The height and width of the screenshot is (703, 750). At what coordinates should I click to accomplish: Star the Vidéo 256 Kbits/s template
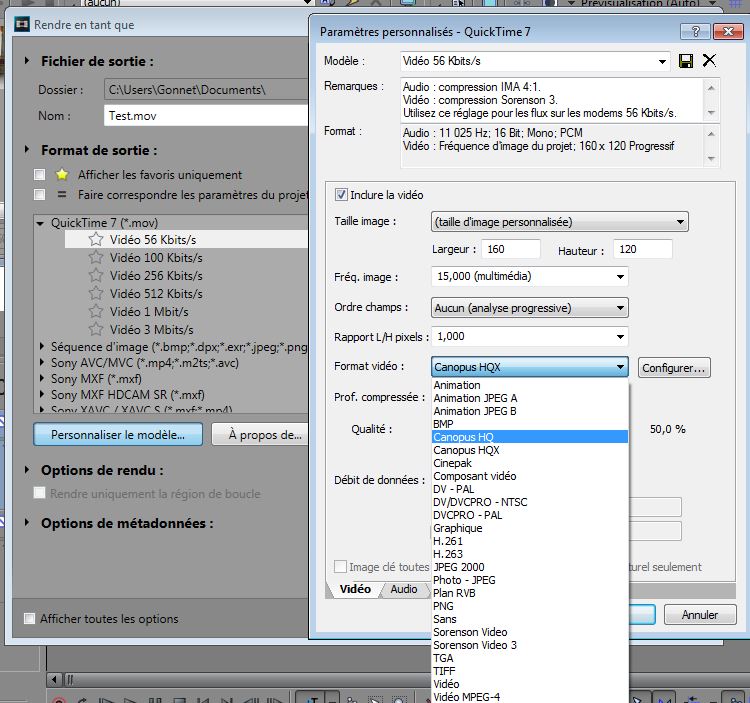[96, 275]
